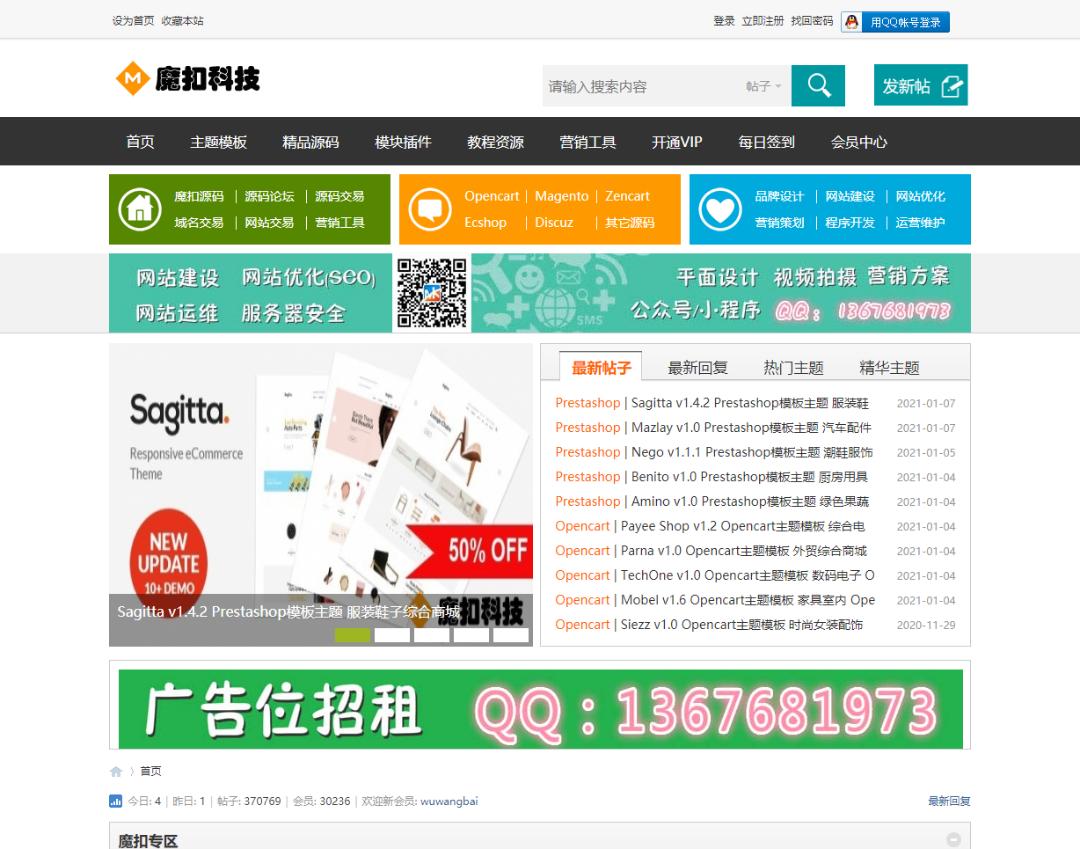Open 营销工具 in the navigation bar
This screenshot has width=1080, height=849.
588,142
